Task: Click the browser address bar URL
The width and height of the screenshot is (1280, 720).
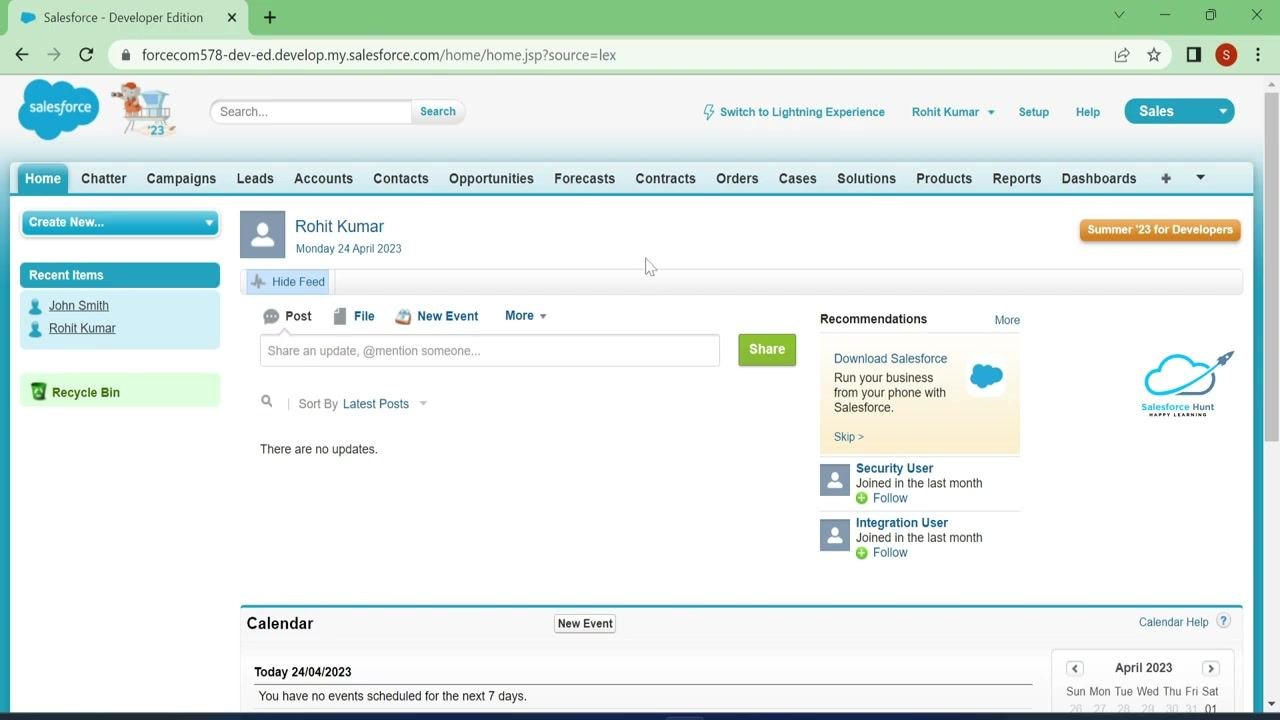Action: click(x=379, y=55)
